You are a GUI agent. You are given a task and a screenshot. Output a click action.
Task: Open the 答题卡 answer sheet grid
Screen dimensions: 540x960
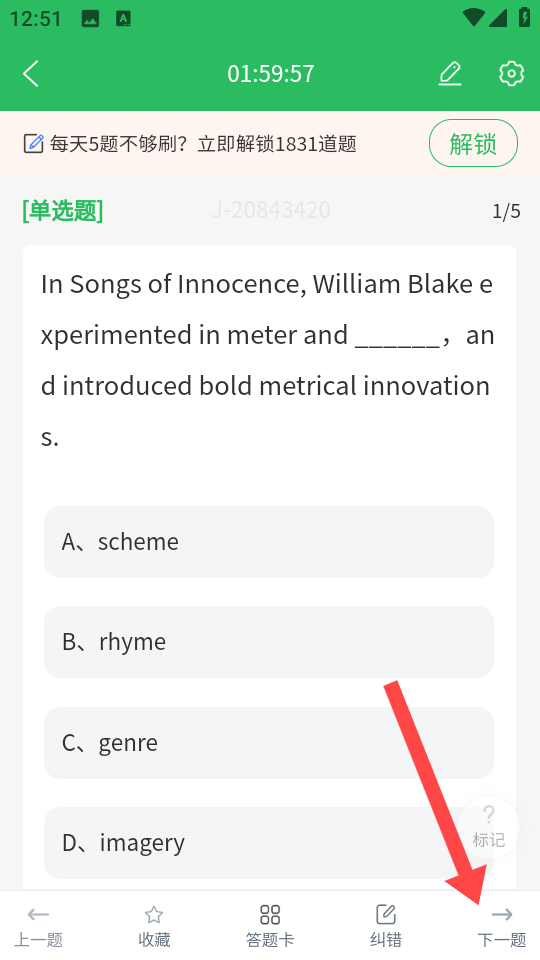point(269,926)
